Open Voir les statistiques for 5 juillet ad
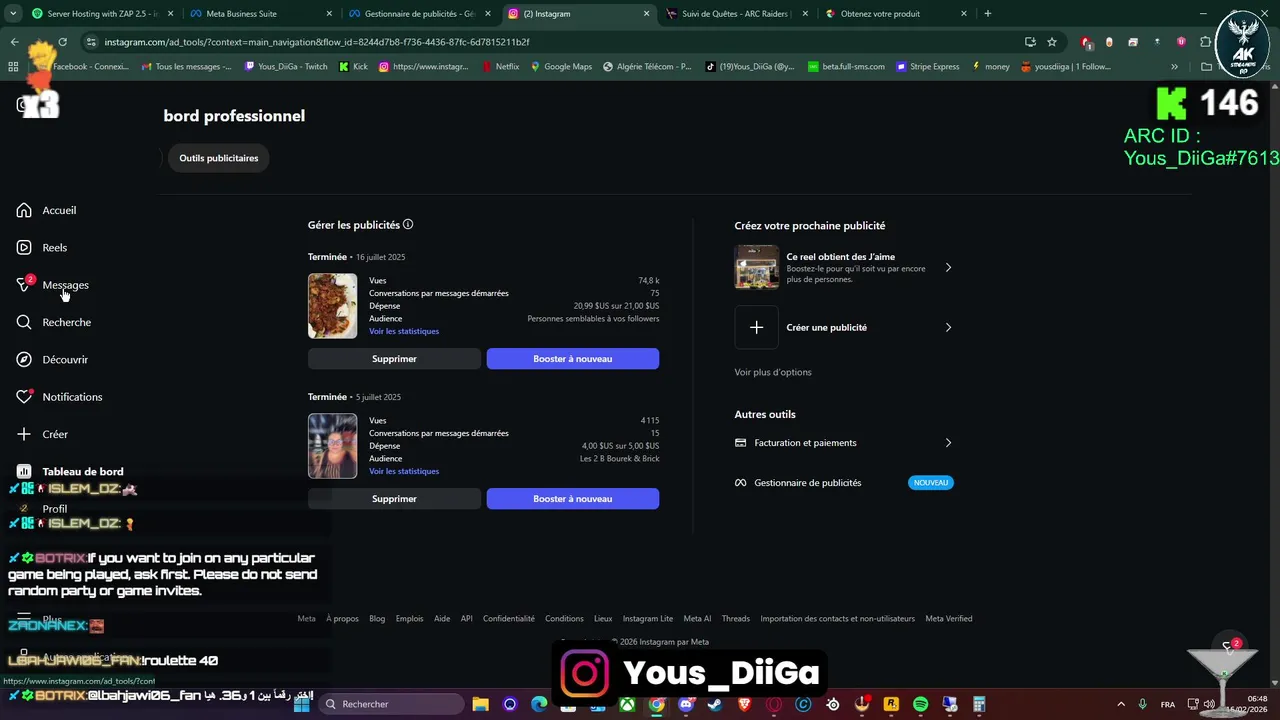This screenshot has width=1280, height=720. pos(404,471)
